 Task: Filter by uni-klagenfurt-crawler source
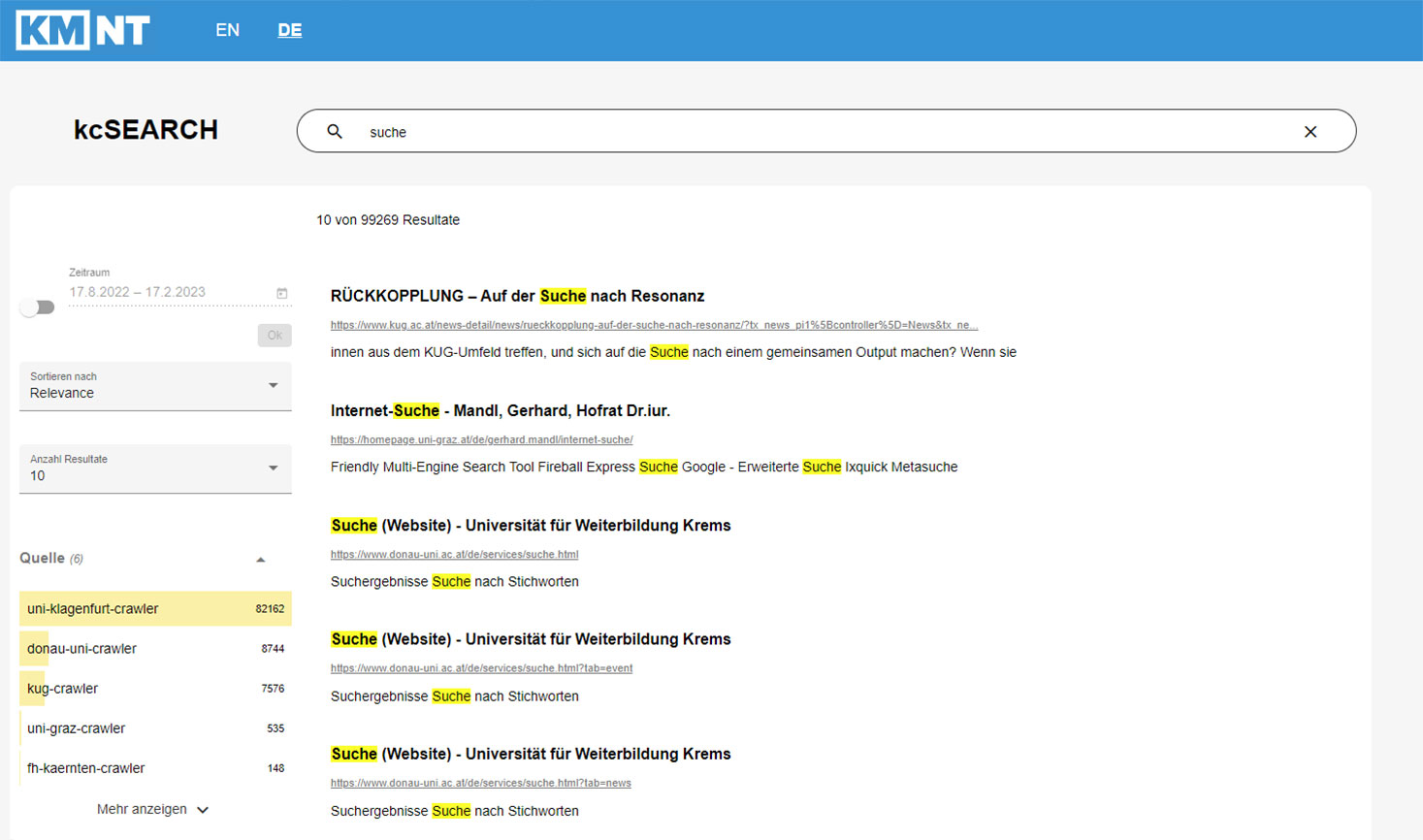(x=155, y=609)
